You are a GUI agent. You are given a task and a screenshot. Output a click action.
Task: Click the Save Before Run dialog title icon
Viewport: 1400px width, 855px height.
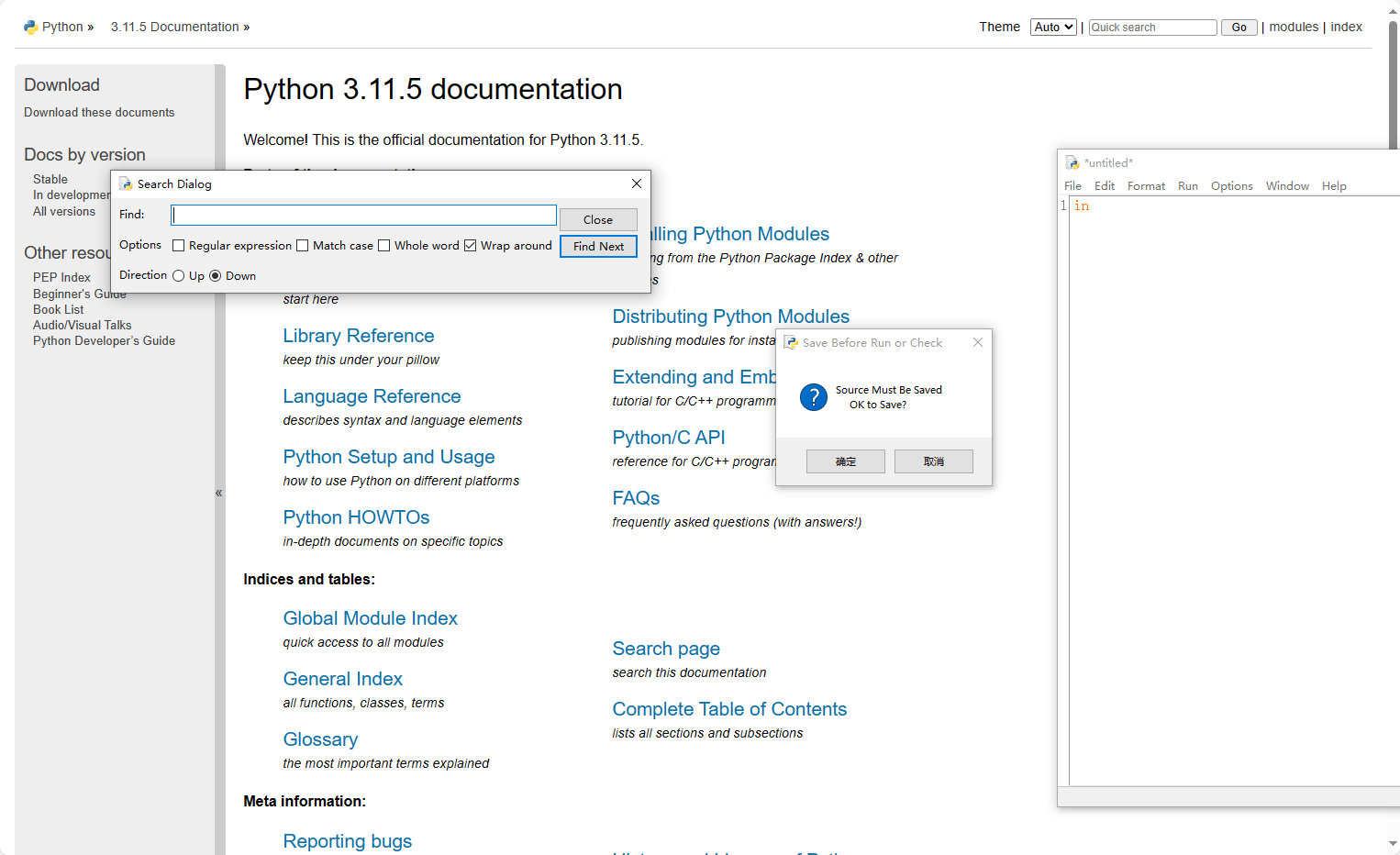coord(791,342)
